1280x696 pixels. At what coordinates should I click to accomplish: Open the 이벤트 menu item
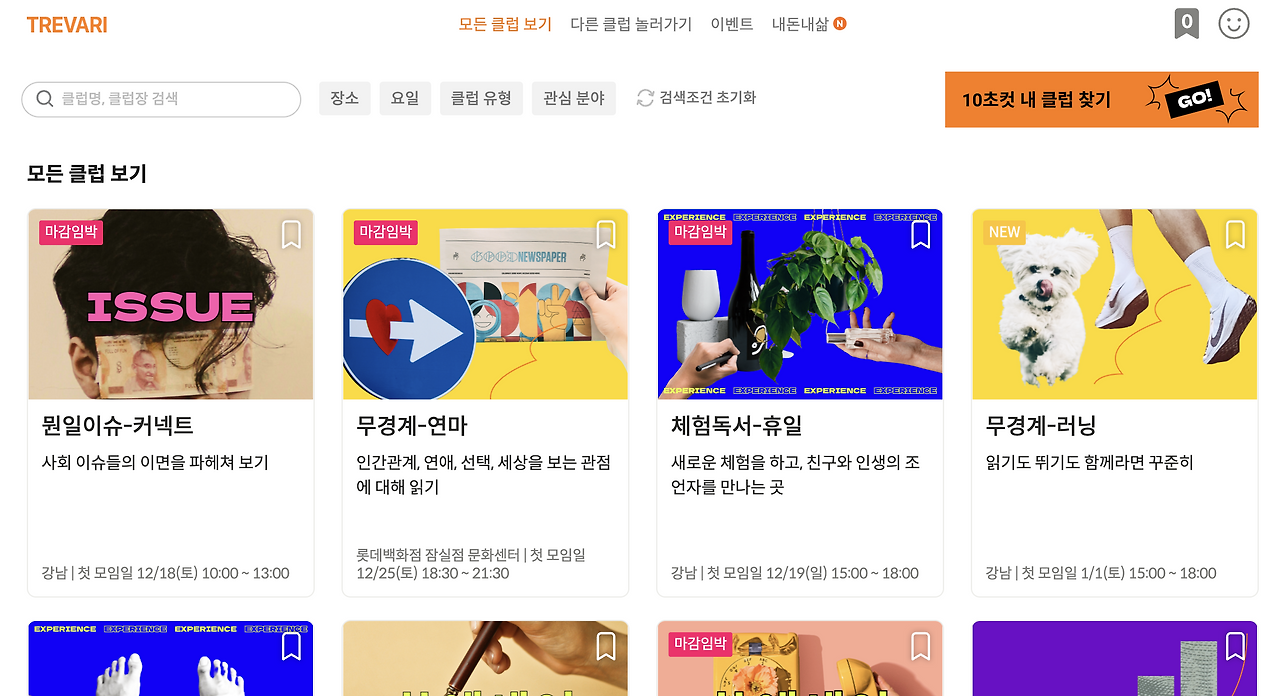point(732,24)
